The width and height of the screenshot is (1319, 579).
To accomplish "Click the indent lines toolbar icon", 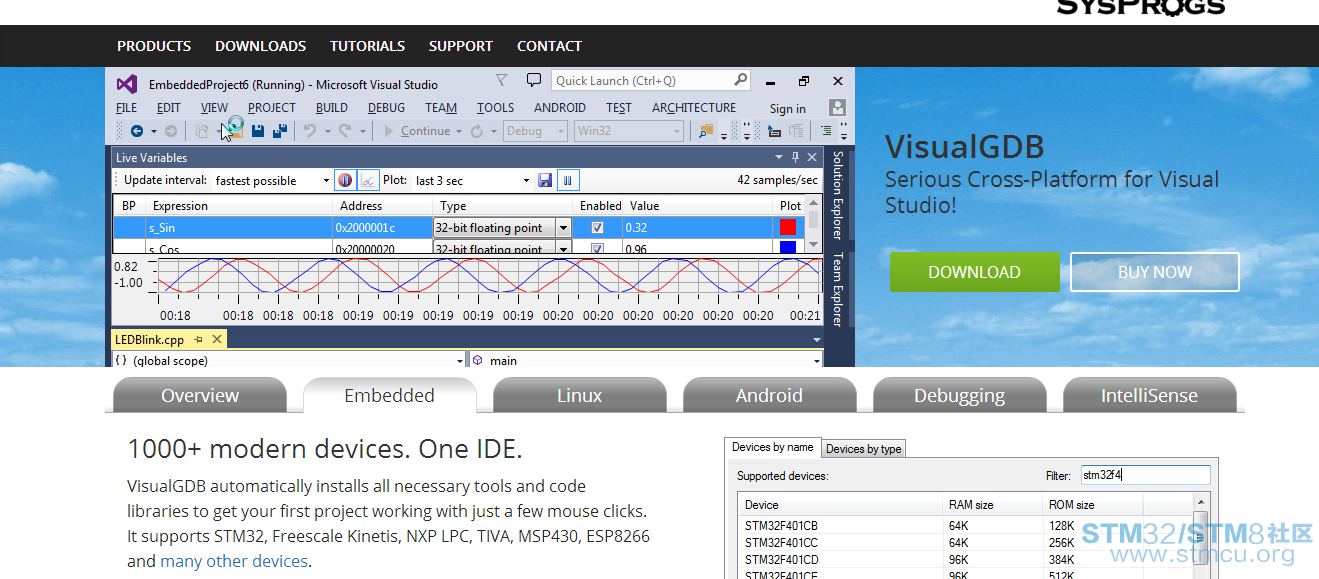I will [x=826, y=131].
